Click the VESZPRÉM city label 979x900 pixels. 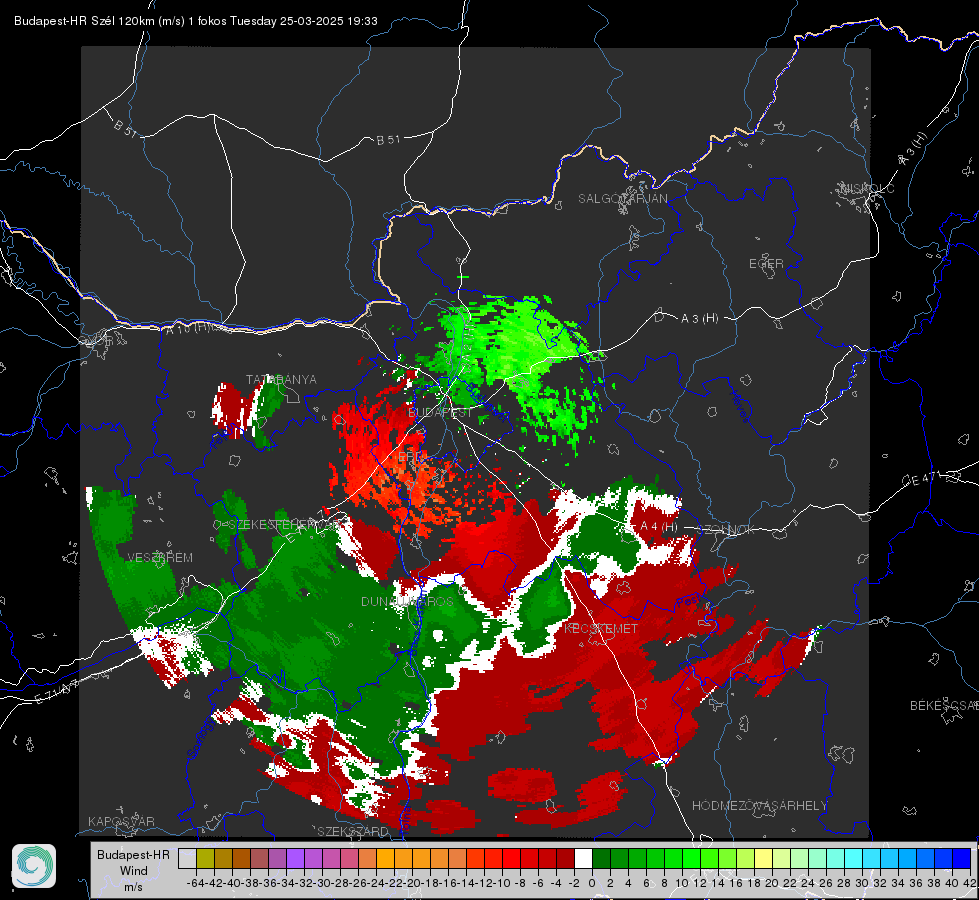pos(160,558)
